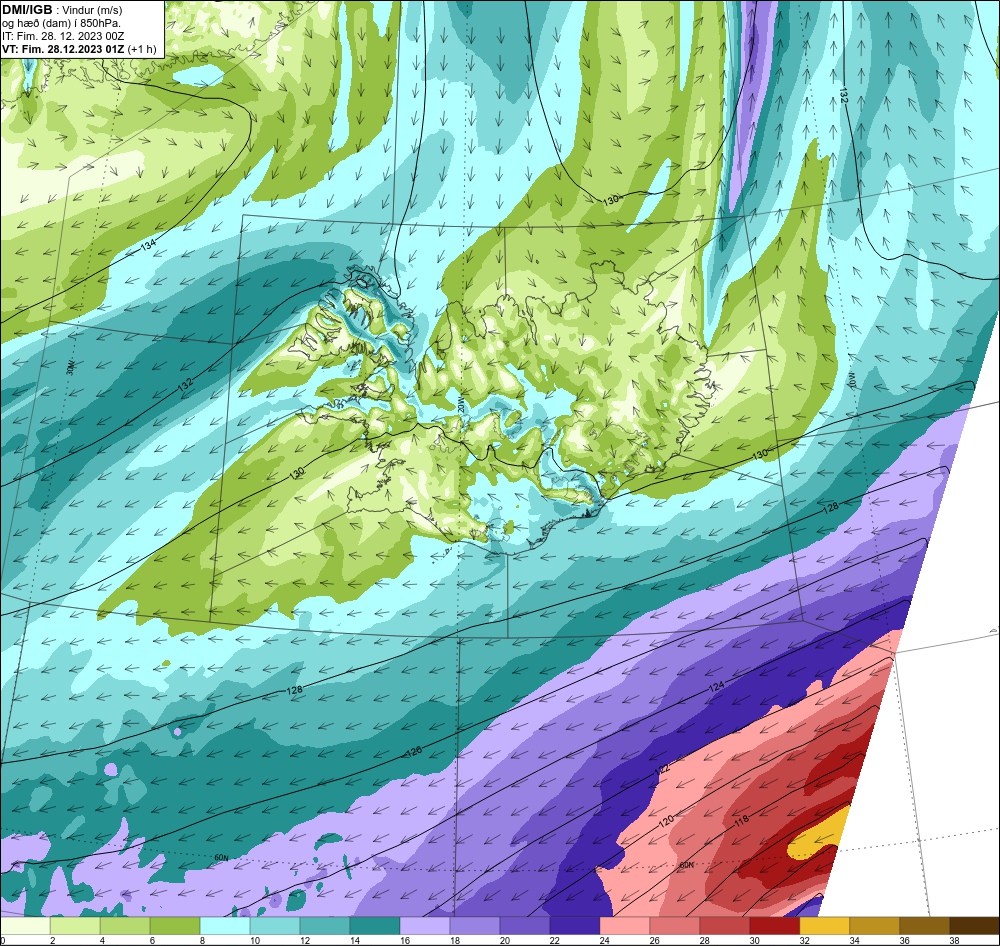
Task: Pick the red 28–30 m/s legend swatch
Action: pyautogui.click(x=724, y=926)
